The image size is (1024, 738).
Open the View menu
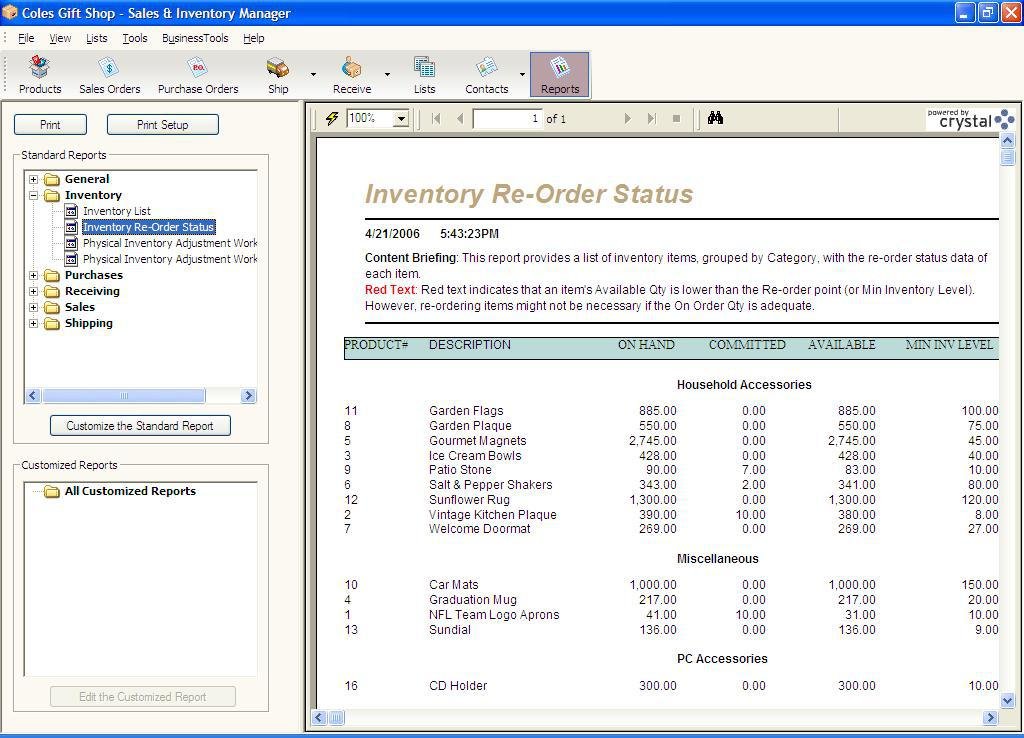(60, 38)
